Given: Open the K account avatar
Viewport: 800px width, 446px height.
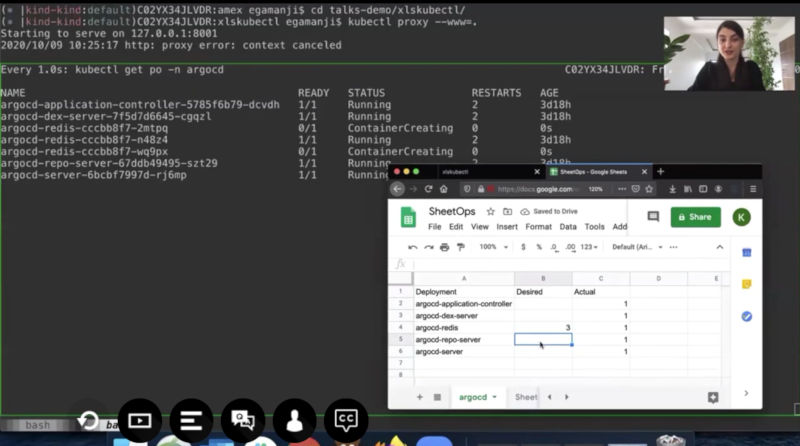Looking at the screenshot, I should pyautogui.click(x=741, y=217).
